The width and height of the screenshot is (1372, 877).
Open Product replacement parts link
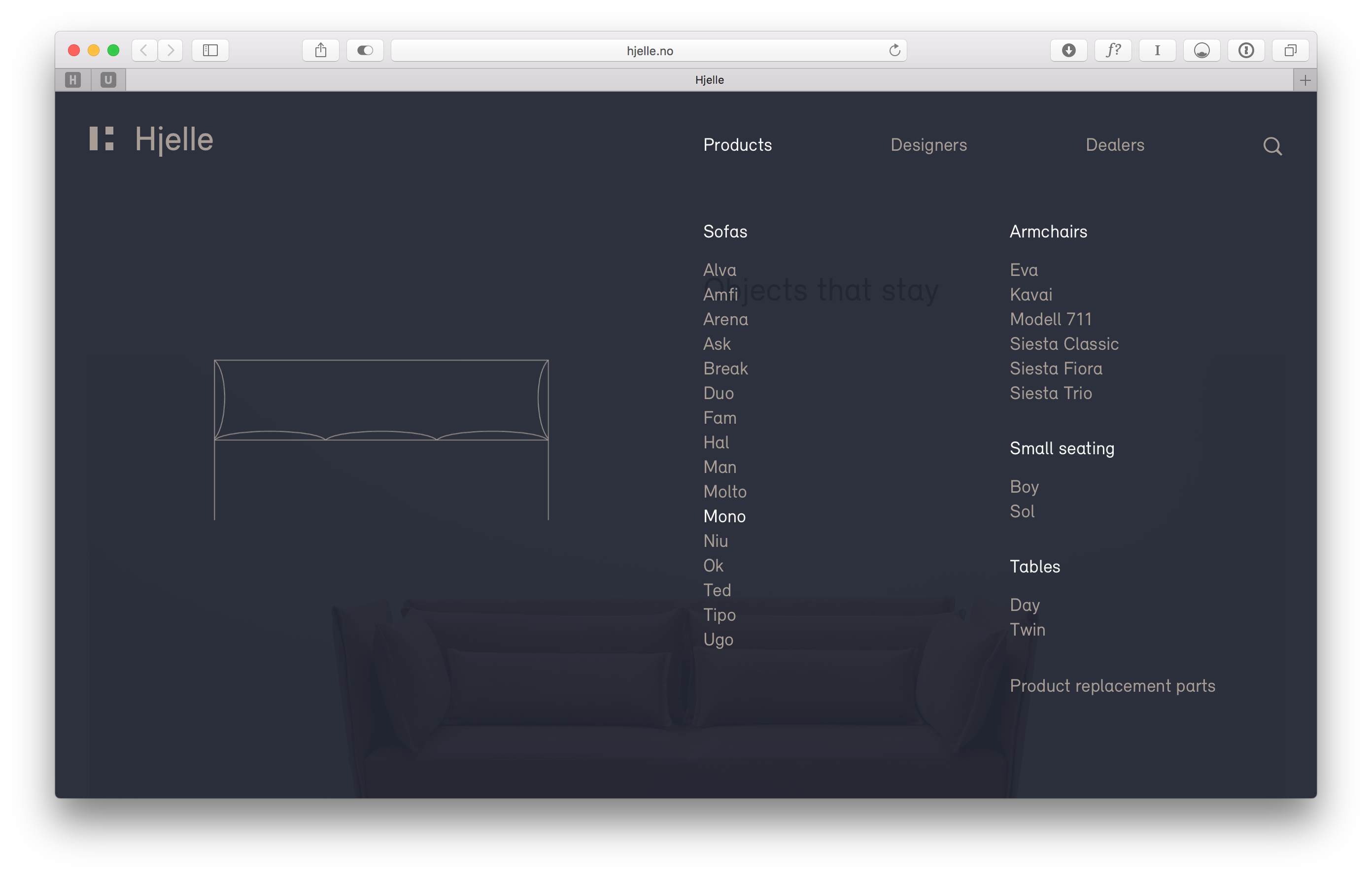[x=1112, y=686]
